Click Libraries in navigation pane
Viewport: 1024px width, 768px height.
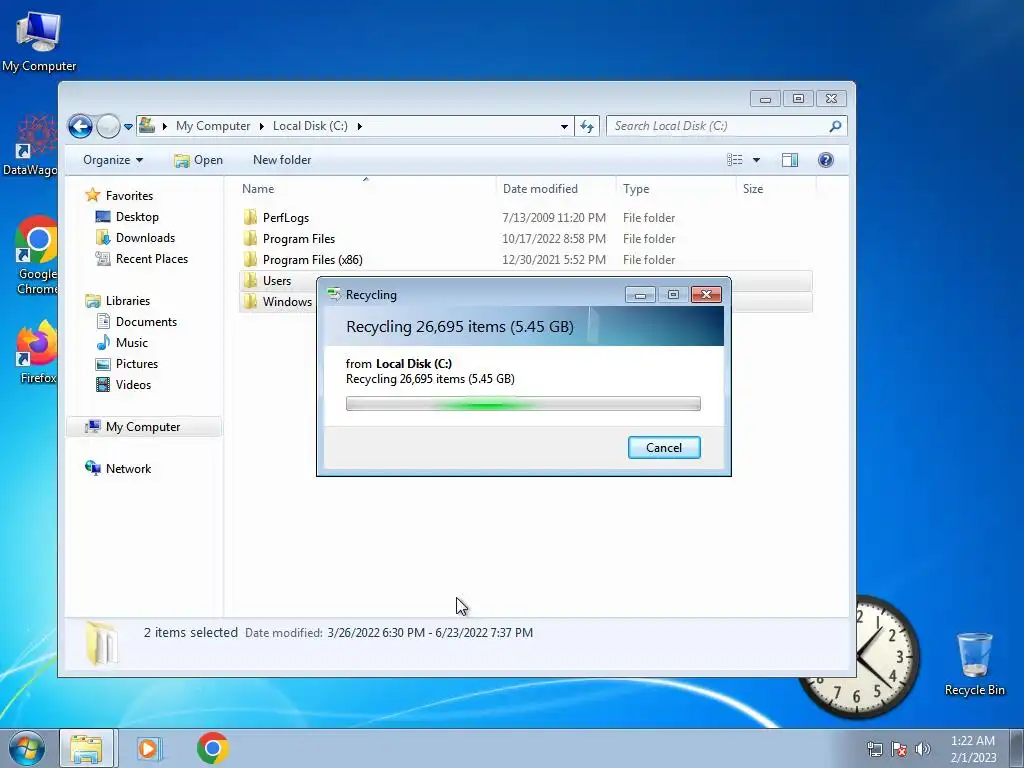click(x=127, y=301)
